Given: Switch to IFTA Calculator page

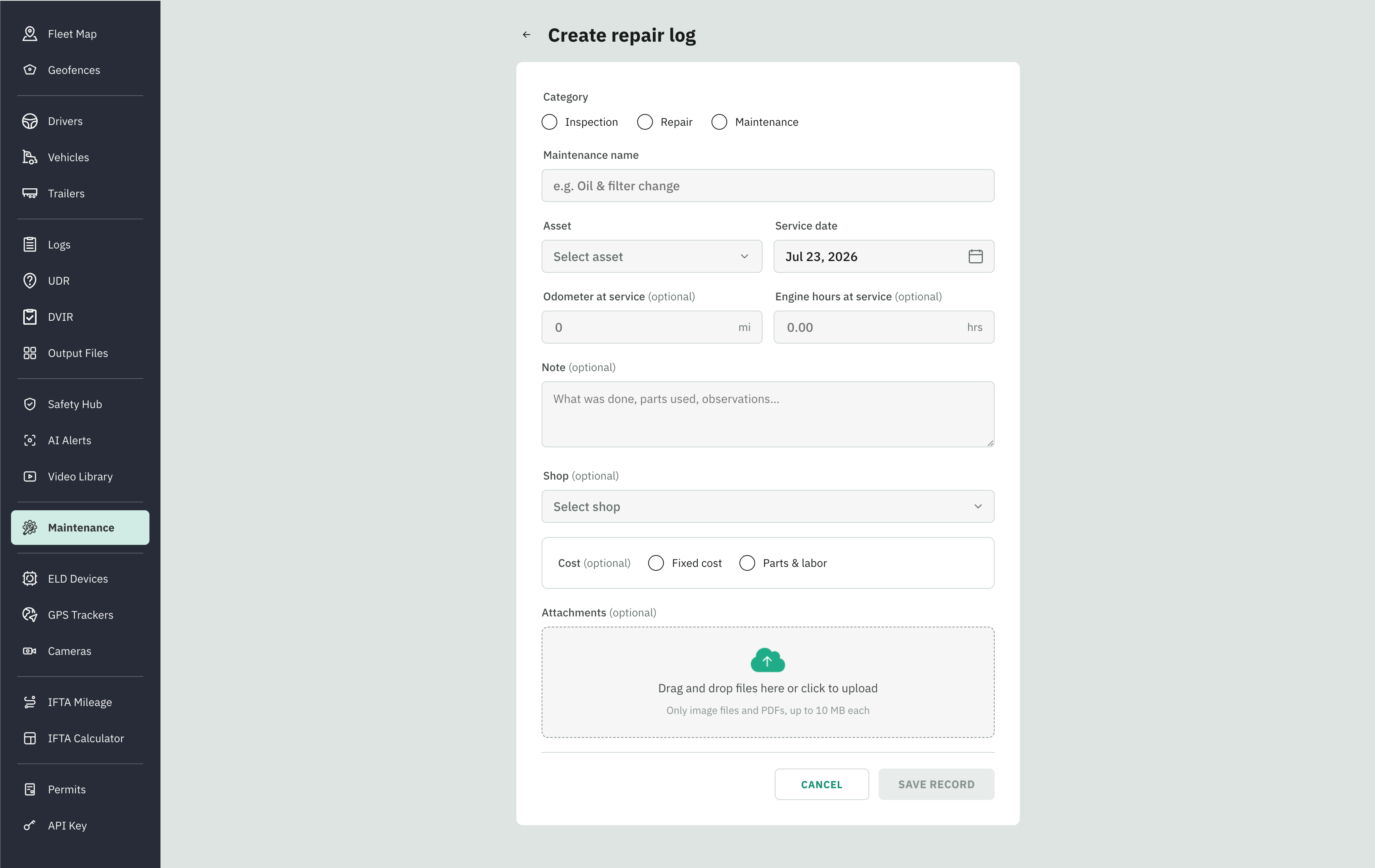Looking at the screenshot, I should pos(80,738).
